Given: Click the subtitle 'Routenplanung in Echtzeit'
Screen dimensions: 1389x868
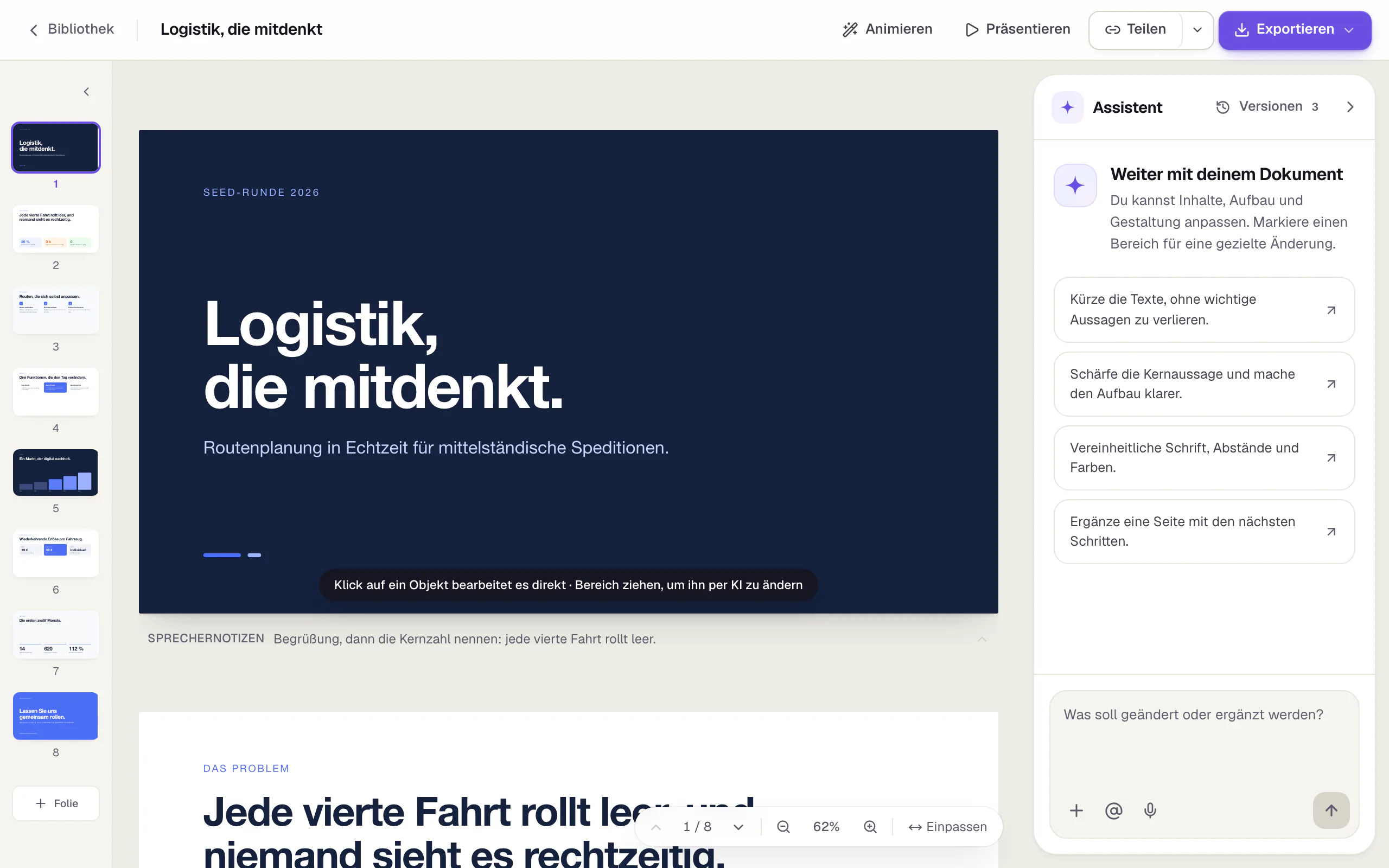Looking at the screenshot, I should 436,448.
